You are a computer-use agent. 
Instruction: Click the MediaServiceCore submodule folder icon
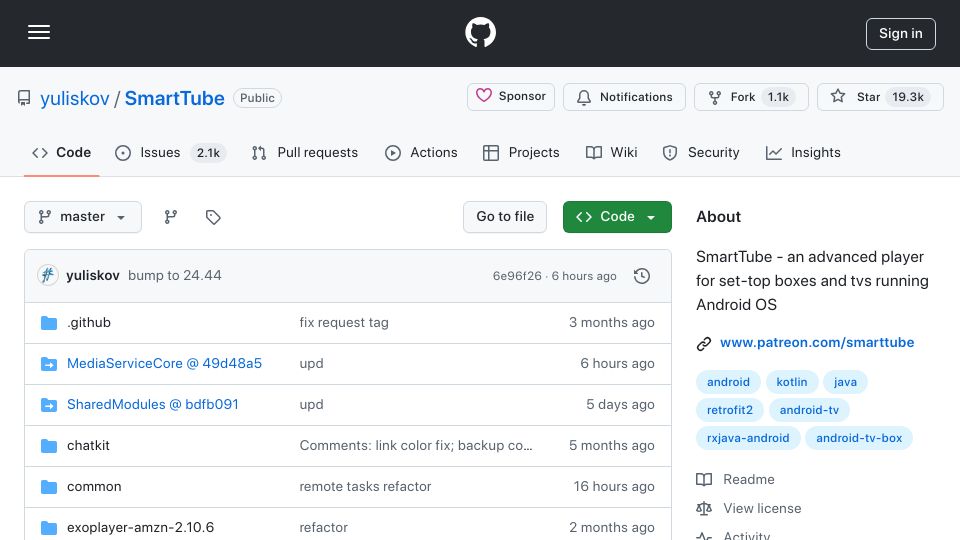[x=49, y=364]
